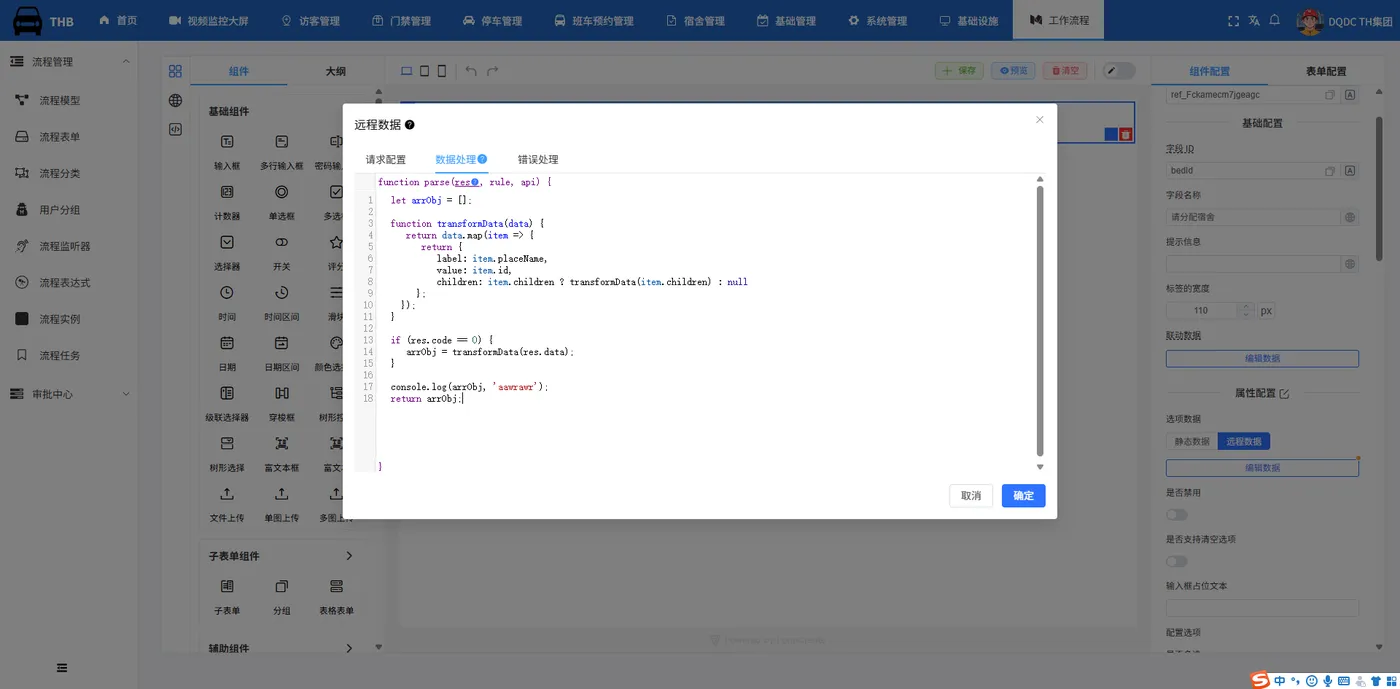Select the 静态数据 option
This screenshot has width=1400, height=689.
point(1192,441)
